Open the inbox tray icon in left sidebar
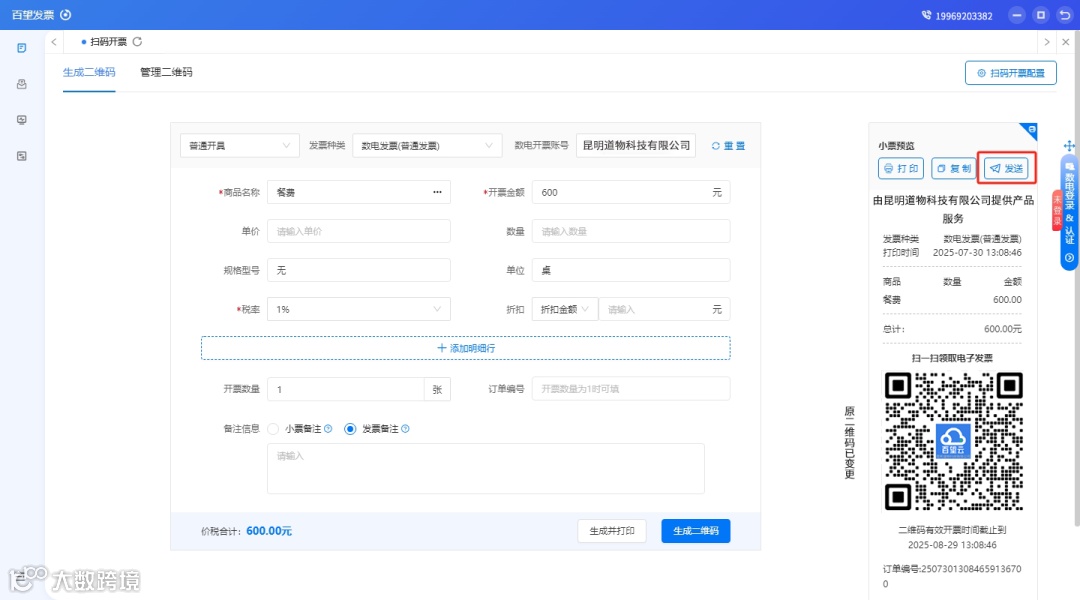 pos(22,84)
